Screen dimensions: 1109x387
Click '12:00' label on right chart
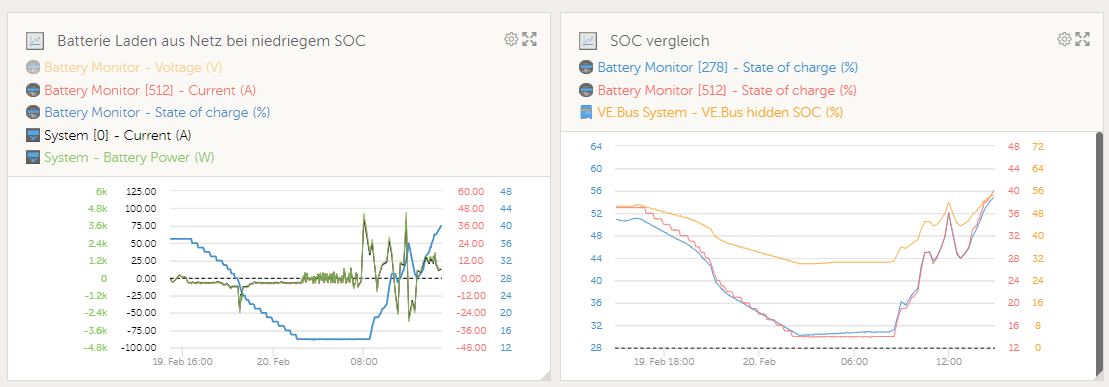(x=949, y=361)
